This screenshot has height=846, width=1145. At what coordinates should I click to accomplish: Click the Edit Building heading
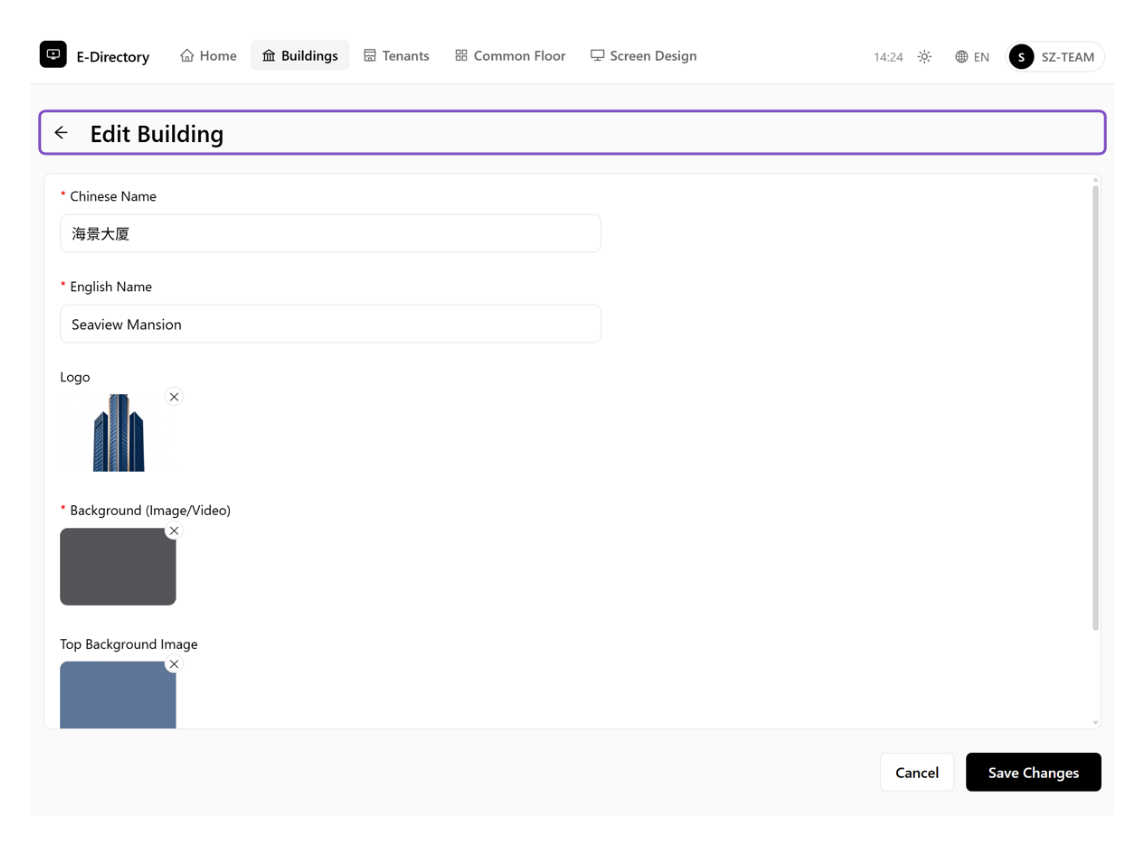coord(157,134)
